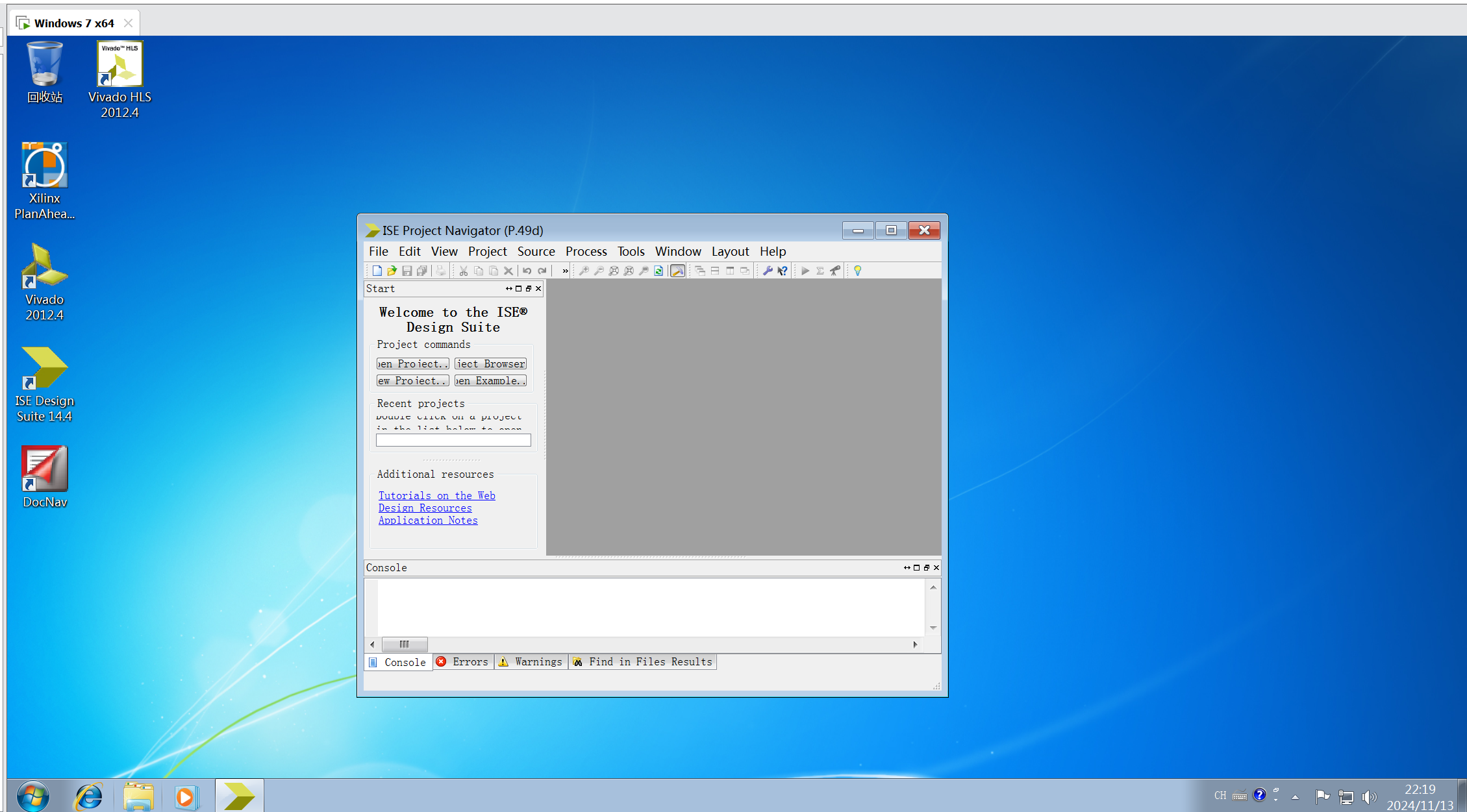This screenshot has width=1467, height=812.
Task: Click the wrench settings toolbar icon
Action: tap(768, 271)
